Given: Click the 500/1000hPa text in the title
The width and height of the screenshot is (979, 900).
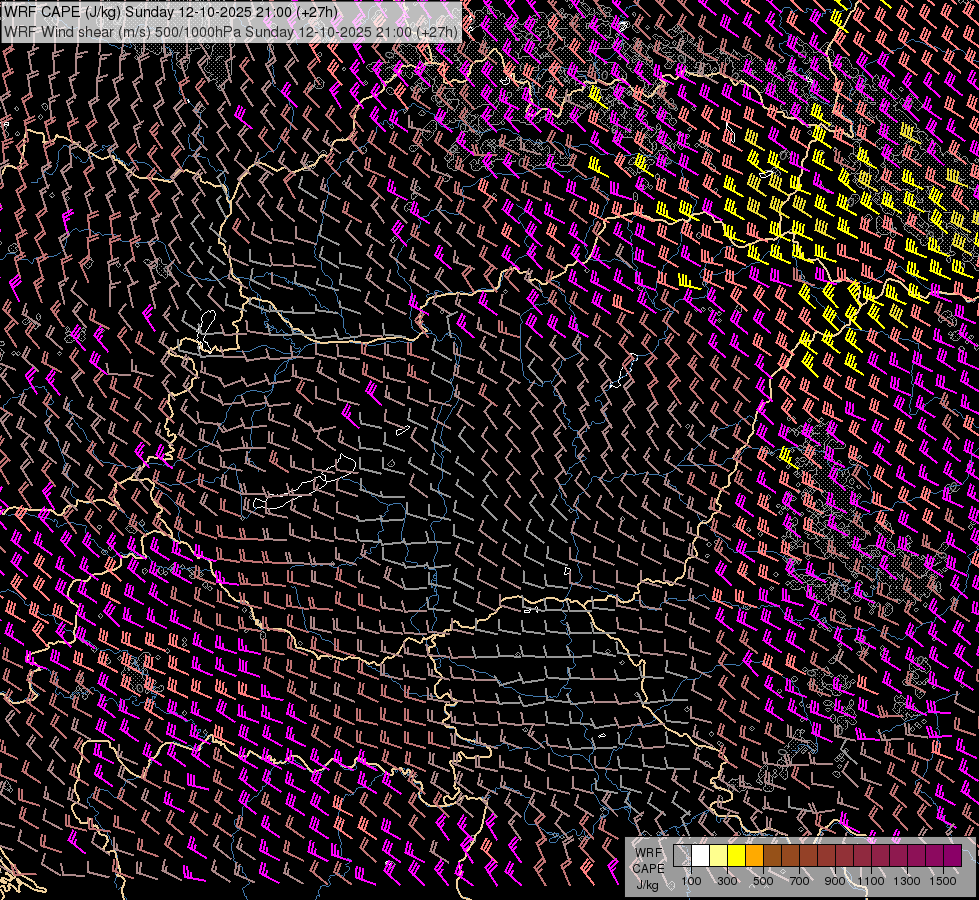Looking at the screenshot, I should (198, 31).
